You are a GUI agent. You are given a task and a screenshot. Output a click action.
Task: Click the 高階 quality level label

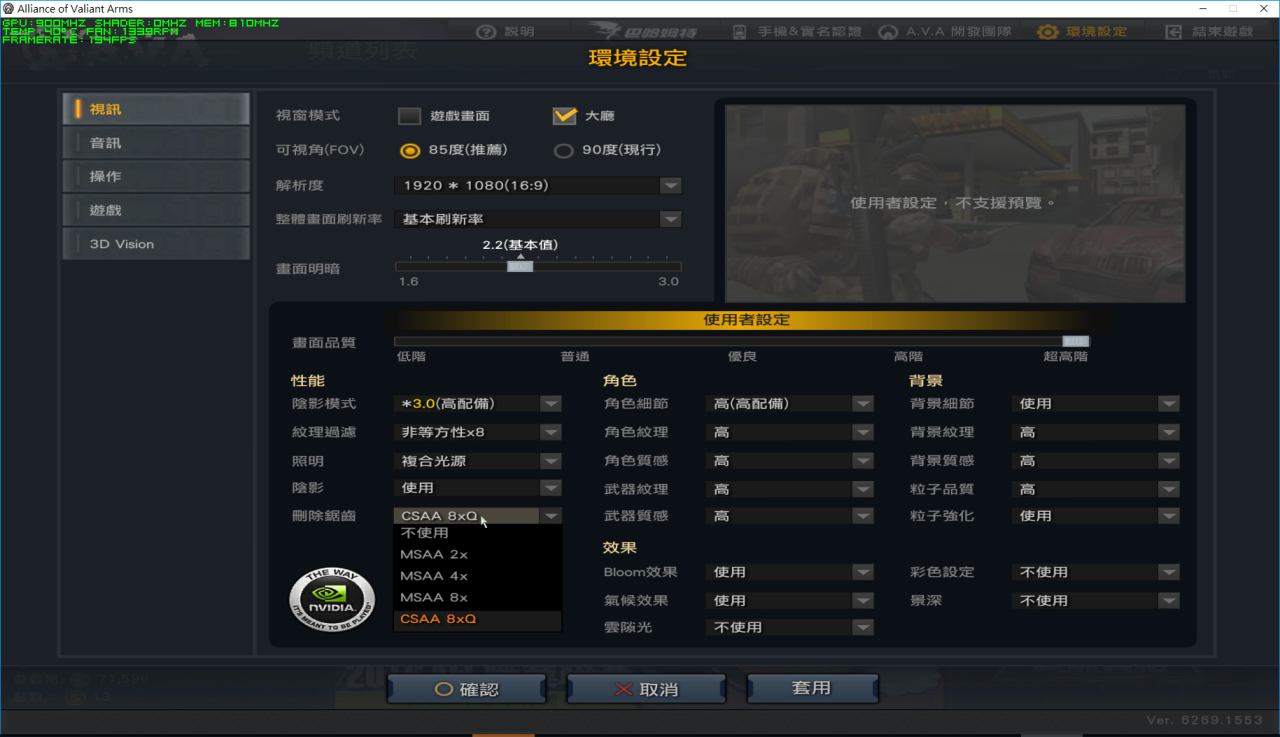908,357
